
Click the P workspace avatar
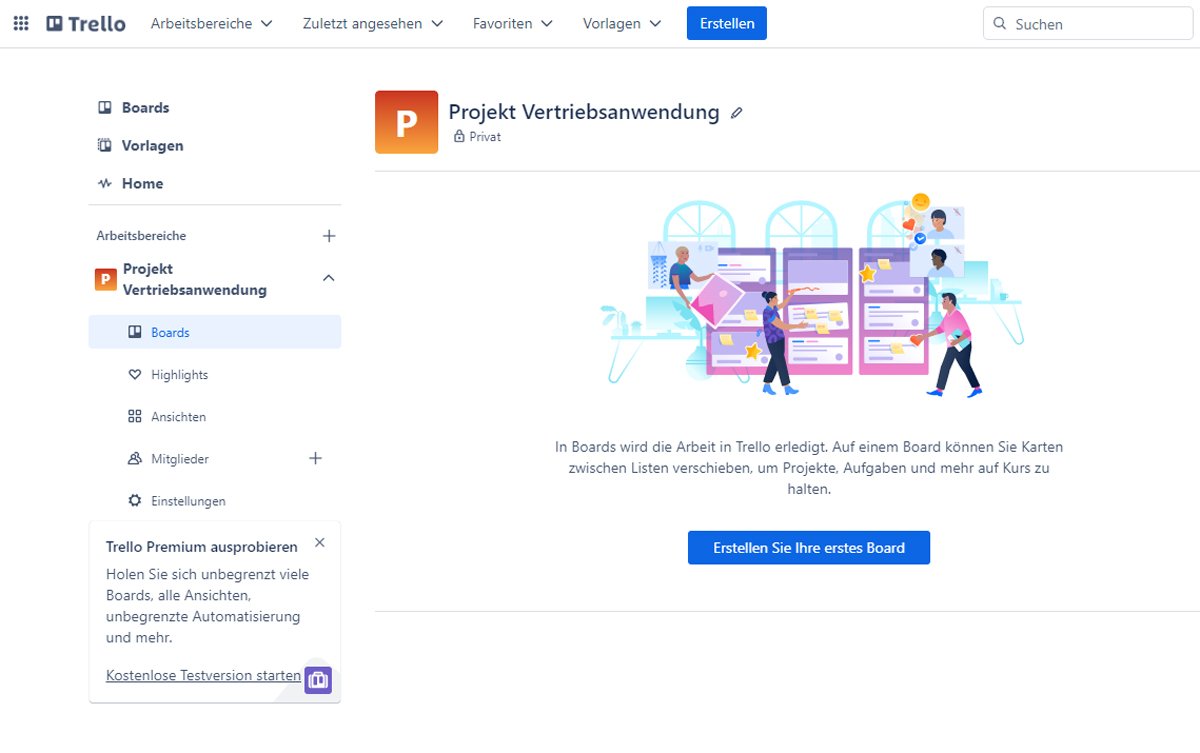point(405,121)
